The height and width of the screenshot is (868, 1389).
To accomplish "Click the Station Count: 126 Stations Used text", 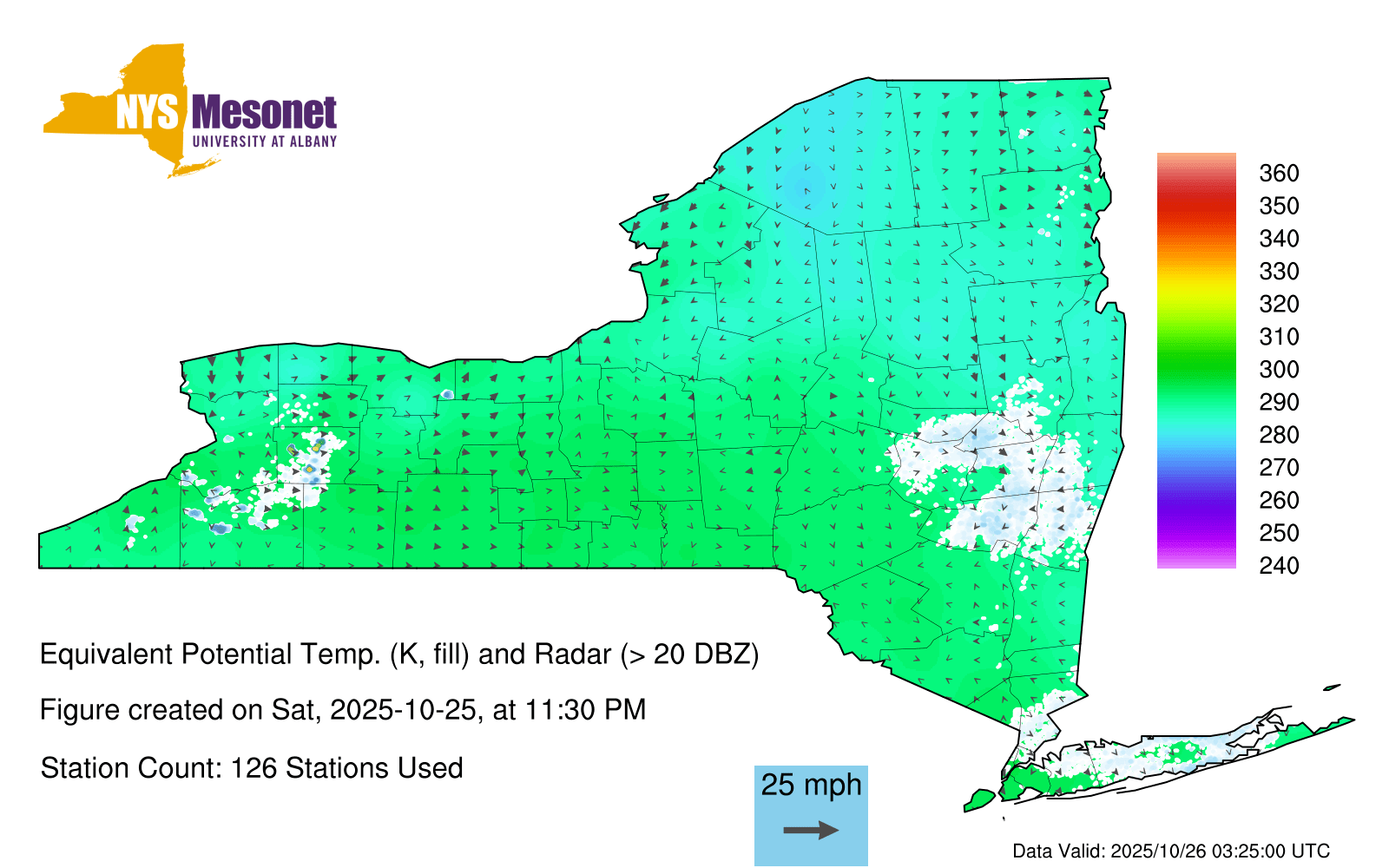I will click(252, 768).
